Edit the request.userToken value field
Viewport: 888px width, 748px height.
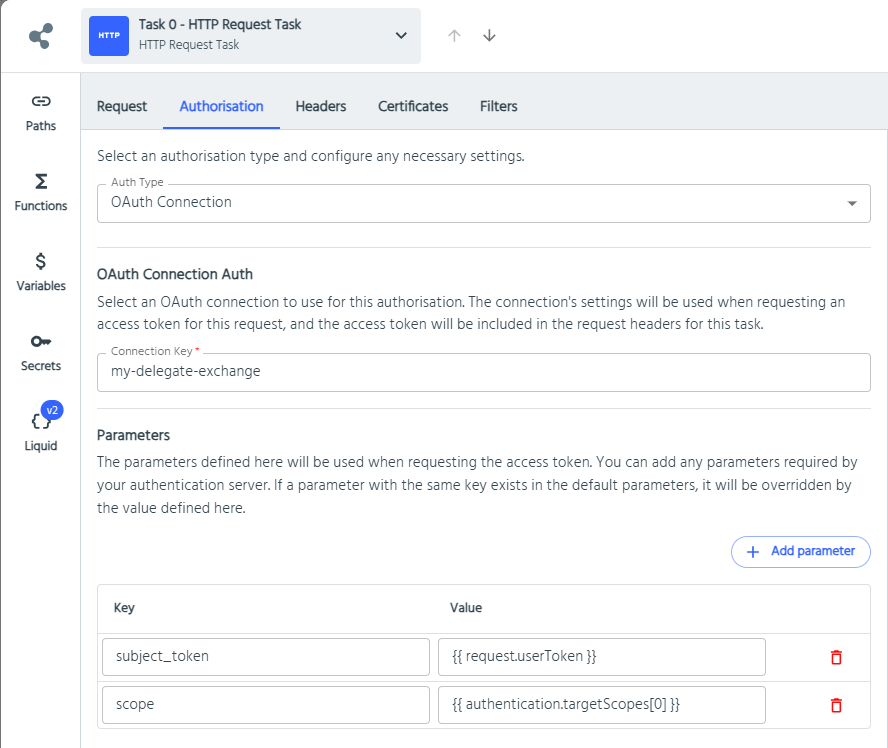[601, 657]
